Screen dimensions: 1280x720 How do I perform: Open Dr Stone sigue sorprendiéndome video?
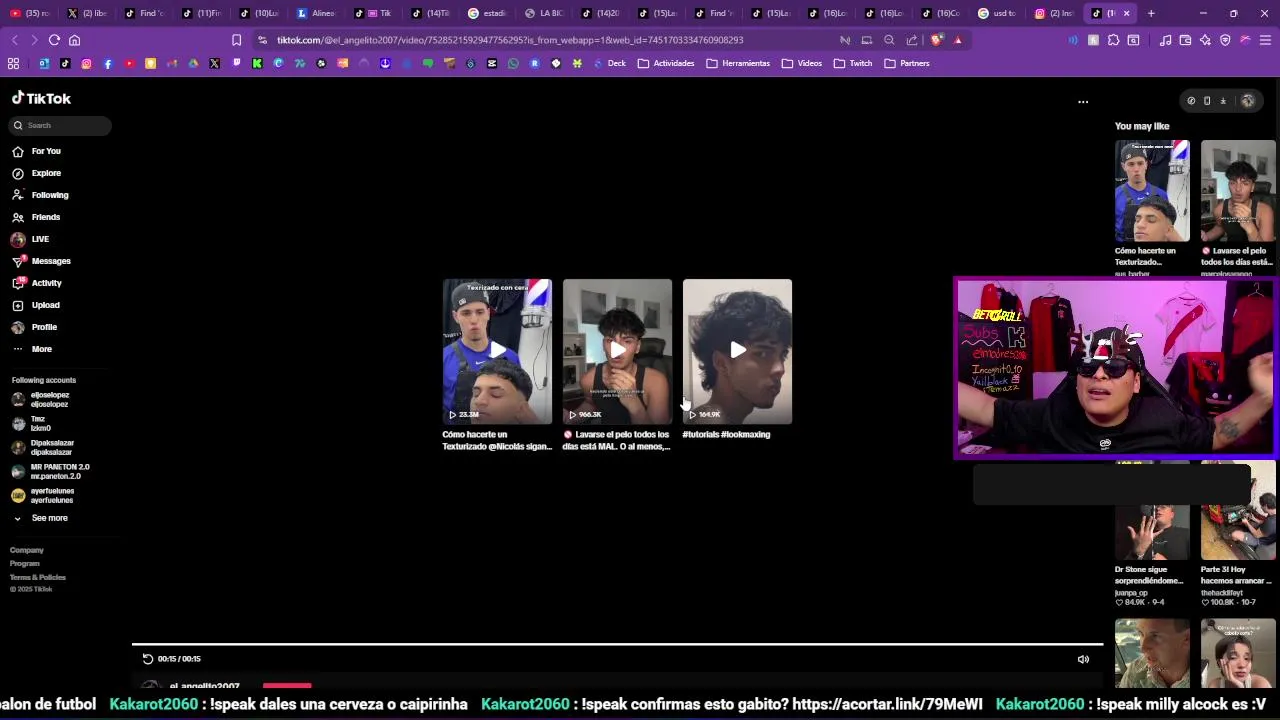tap(1152, 535)
